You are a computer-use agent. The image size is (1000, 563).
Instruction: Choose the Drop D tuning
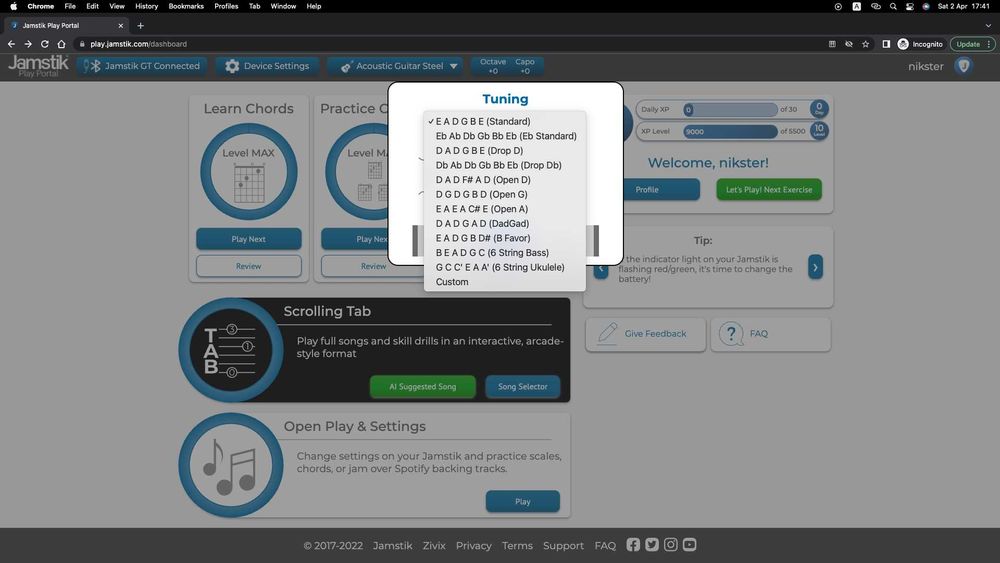click(x=504, y=150)
